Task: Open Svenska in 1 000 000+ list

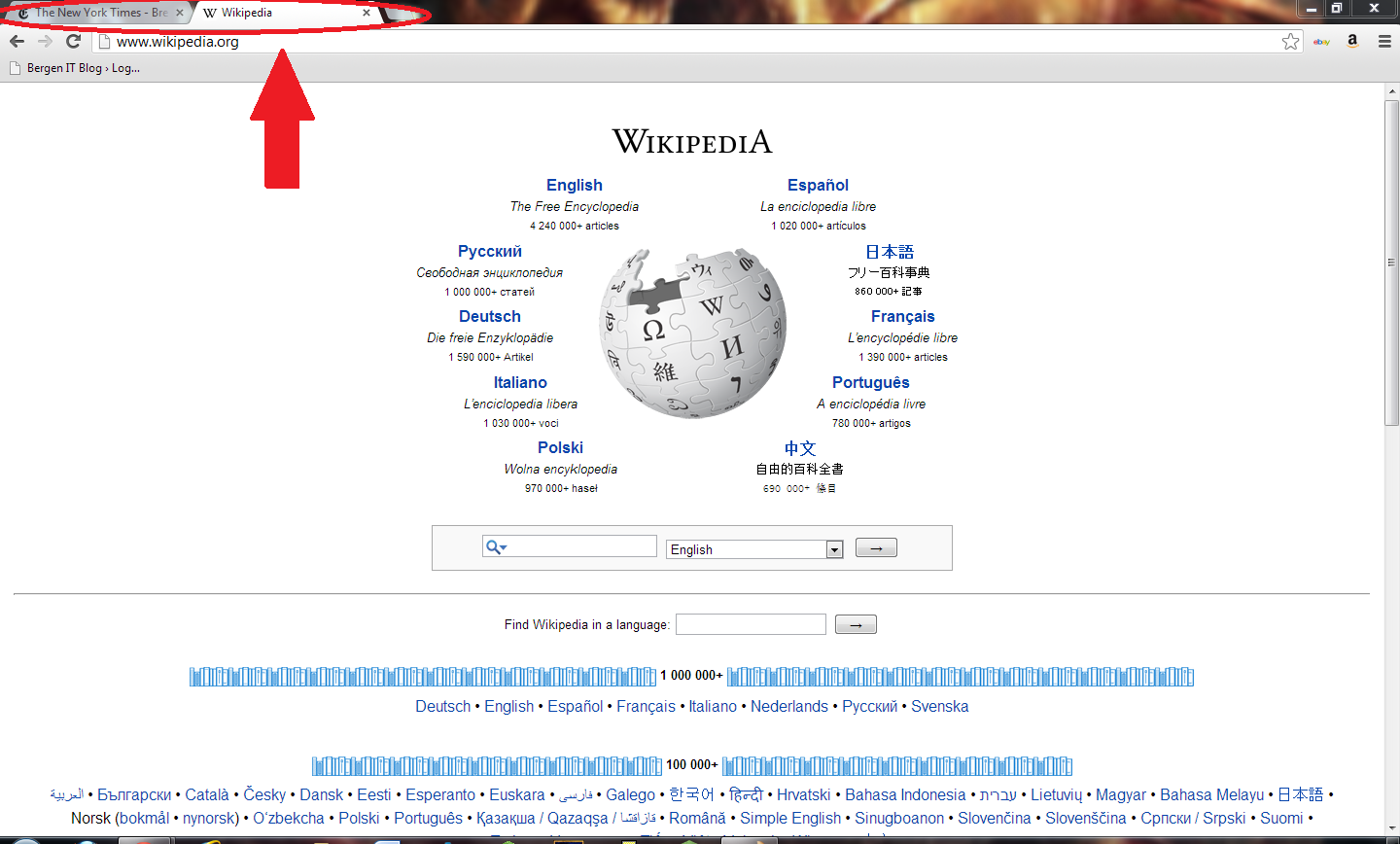Action: click(939, 706)
